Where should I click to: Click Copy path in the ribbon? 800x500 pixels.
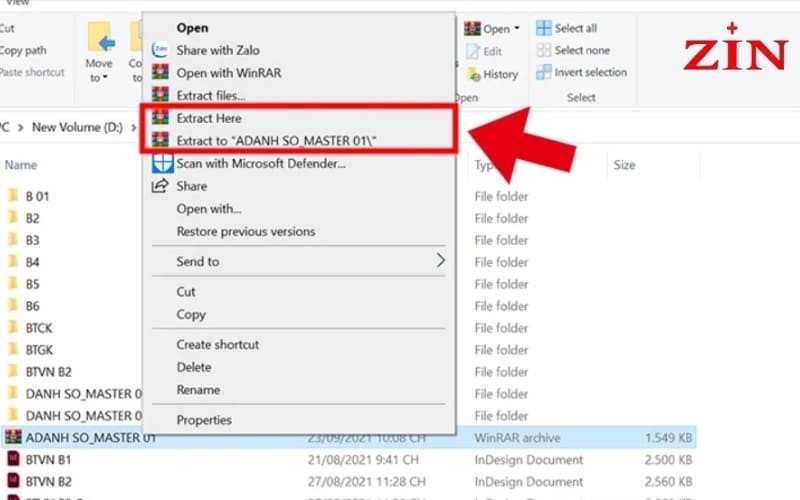23,50
